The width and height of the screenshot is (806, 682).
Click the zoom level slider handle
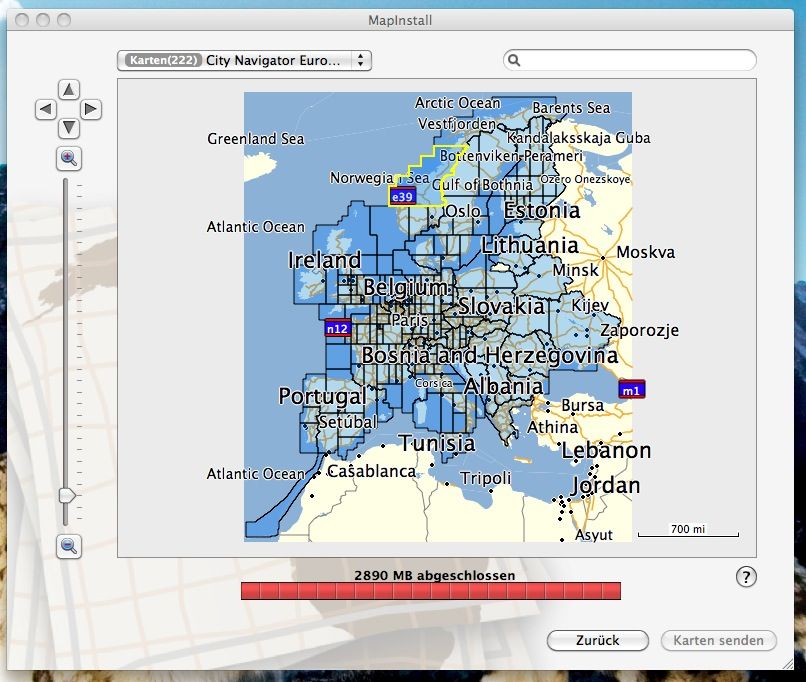[67, 495]
